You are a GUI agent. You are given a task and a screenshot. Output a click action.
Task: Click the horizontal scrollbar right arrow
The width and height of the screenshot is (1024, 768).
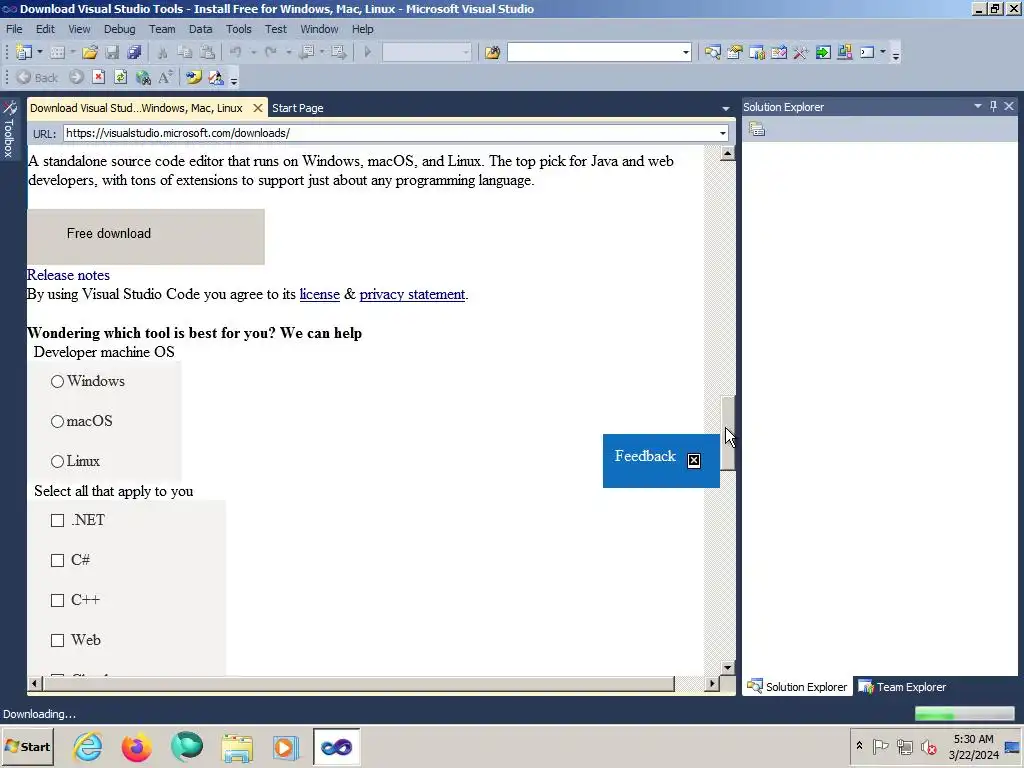pyautogui.click(x=712, y=684)
